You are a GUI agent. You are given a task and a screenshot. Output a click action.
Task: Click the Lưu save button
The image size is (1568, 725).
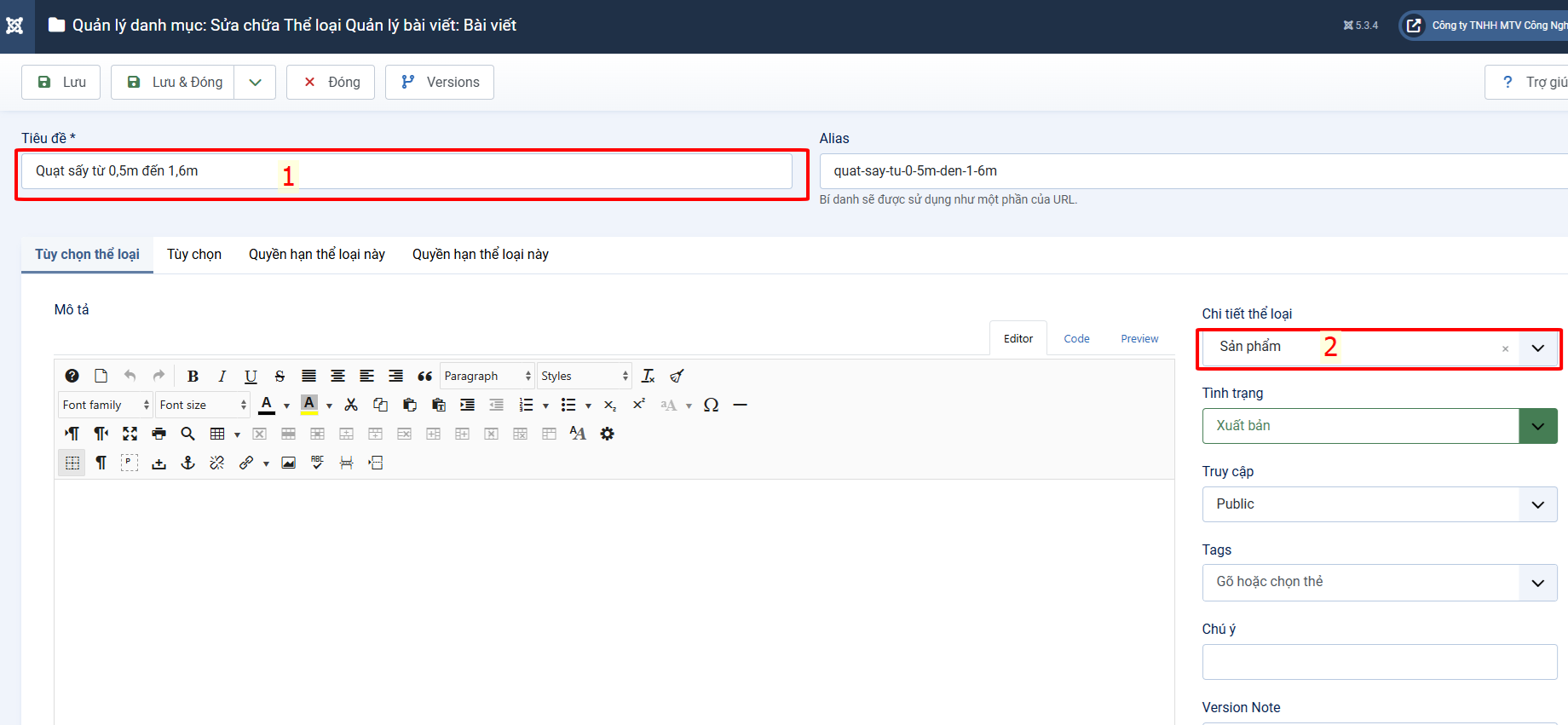click(61, 82)
